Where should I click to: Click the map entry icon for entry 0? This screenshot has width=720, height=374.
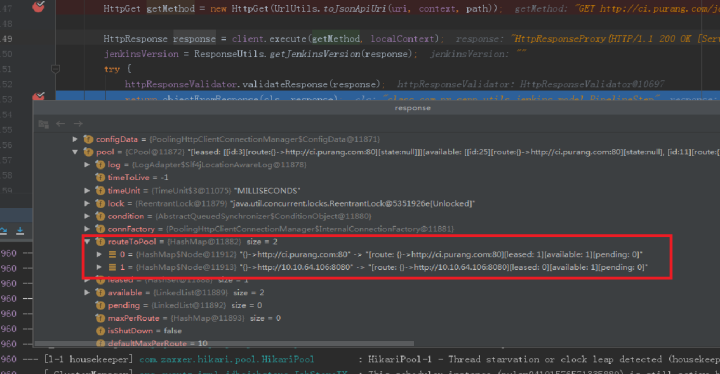112,254
